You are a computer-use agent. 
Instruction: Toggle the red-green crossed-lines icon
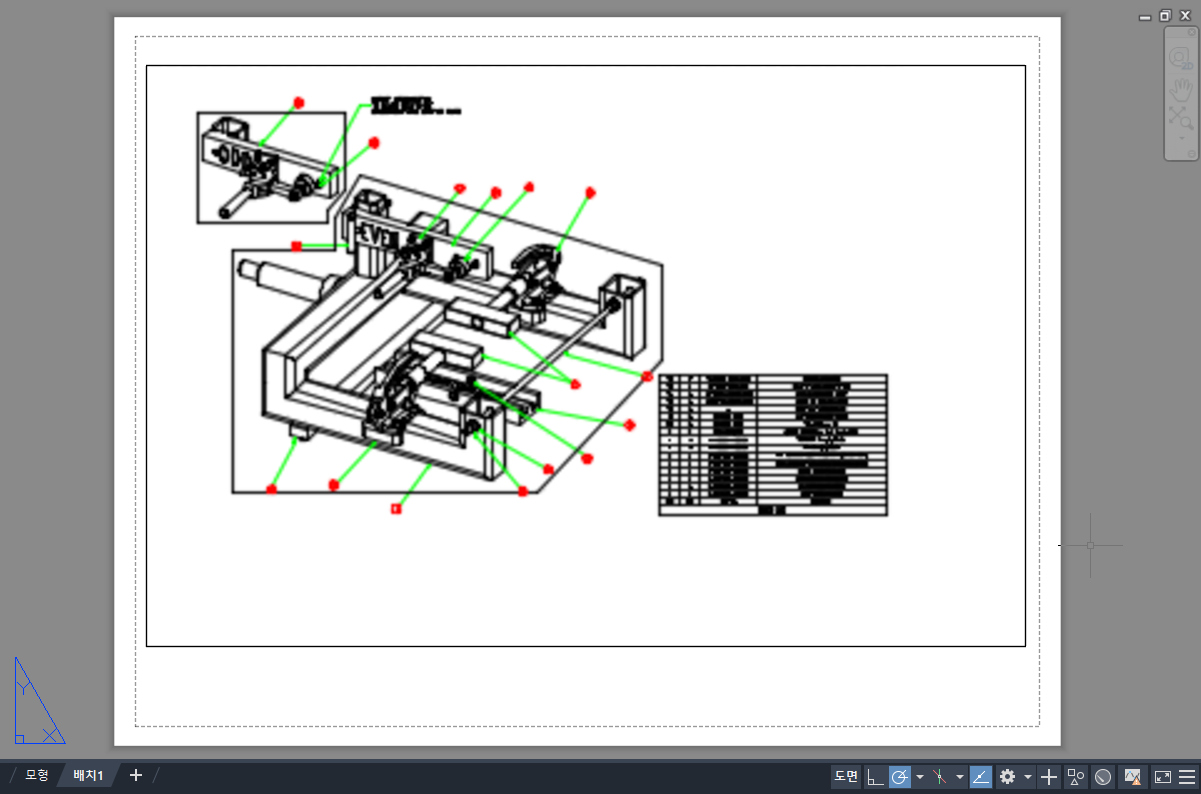(x=940, y=776)
